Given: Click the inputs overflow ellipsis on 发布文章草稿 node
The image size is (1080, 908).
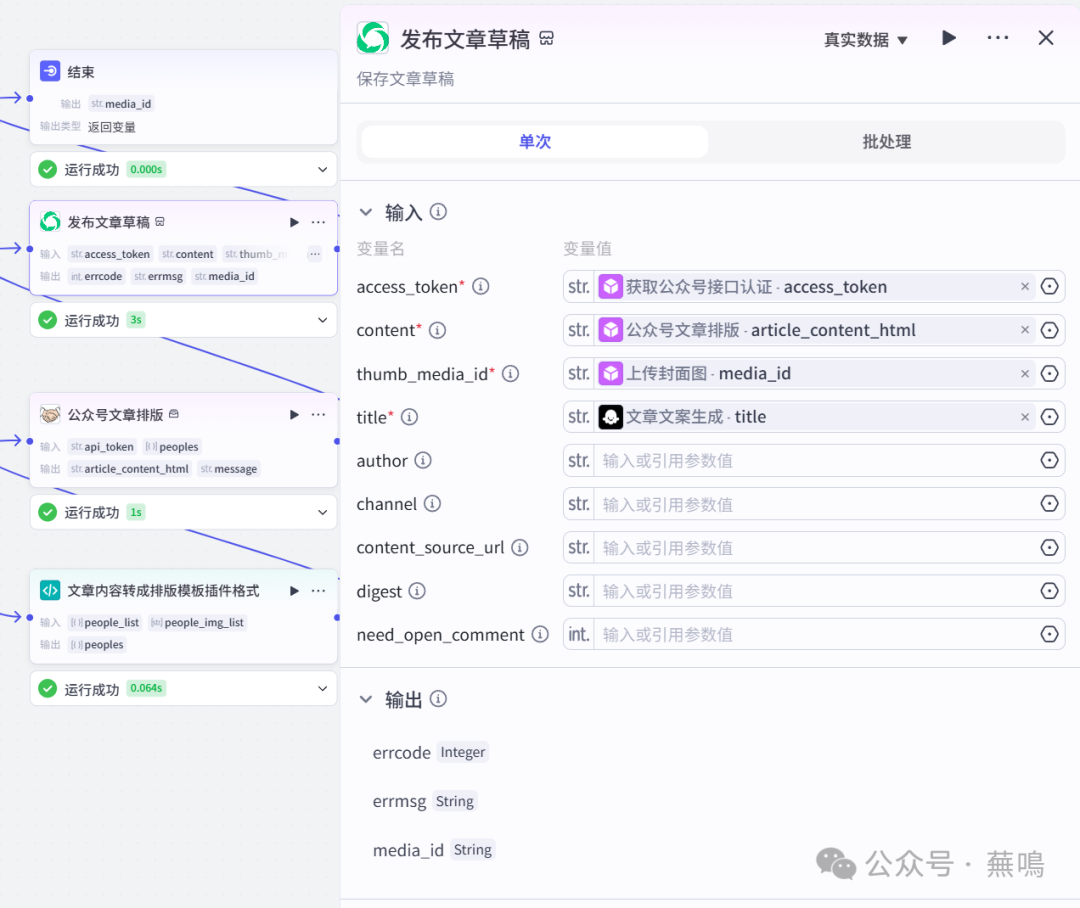Looking at the screenshot, I should tap(314, 254).
